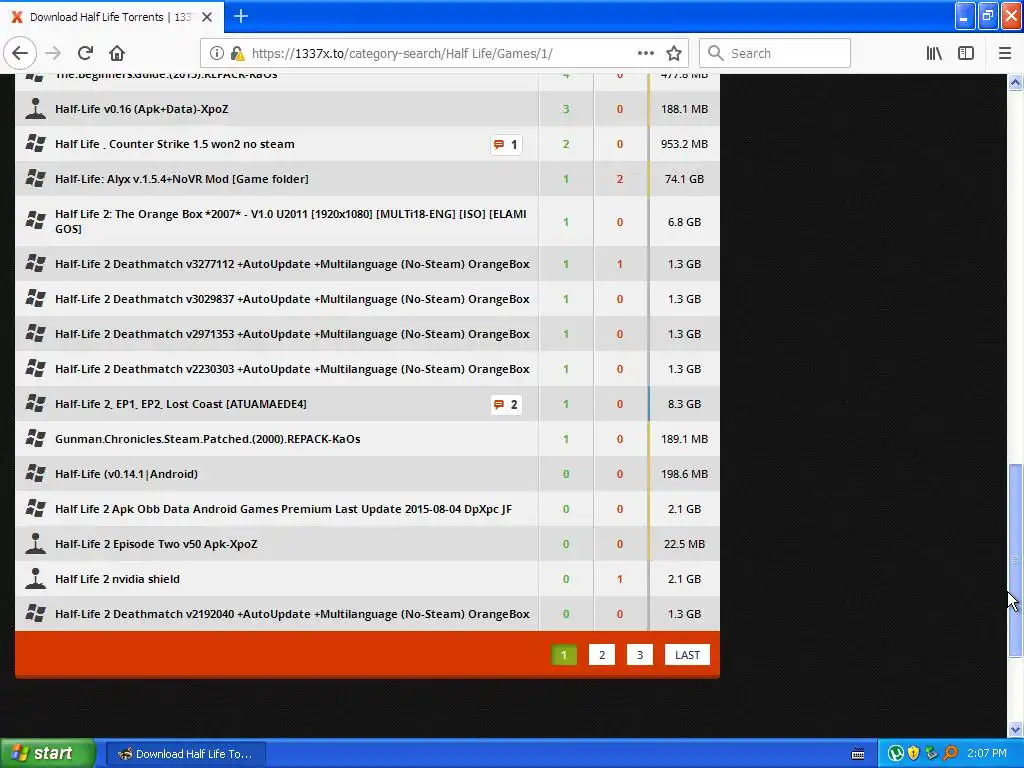
Task: Open Half Life 2 Apk Obb Data torrent
Action: click(283, 509)
